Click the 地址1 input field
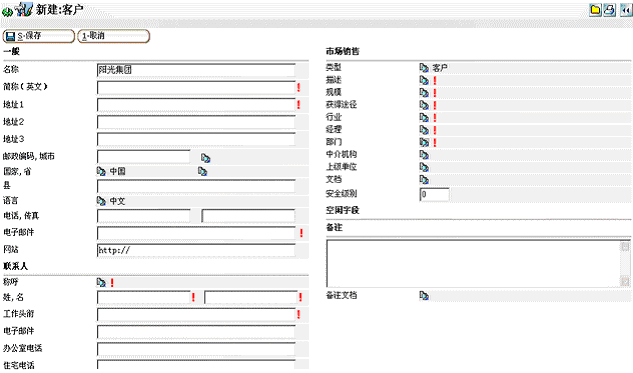 pyautogui.click(x=196, y=105)
